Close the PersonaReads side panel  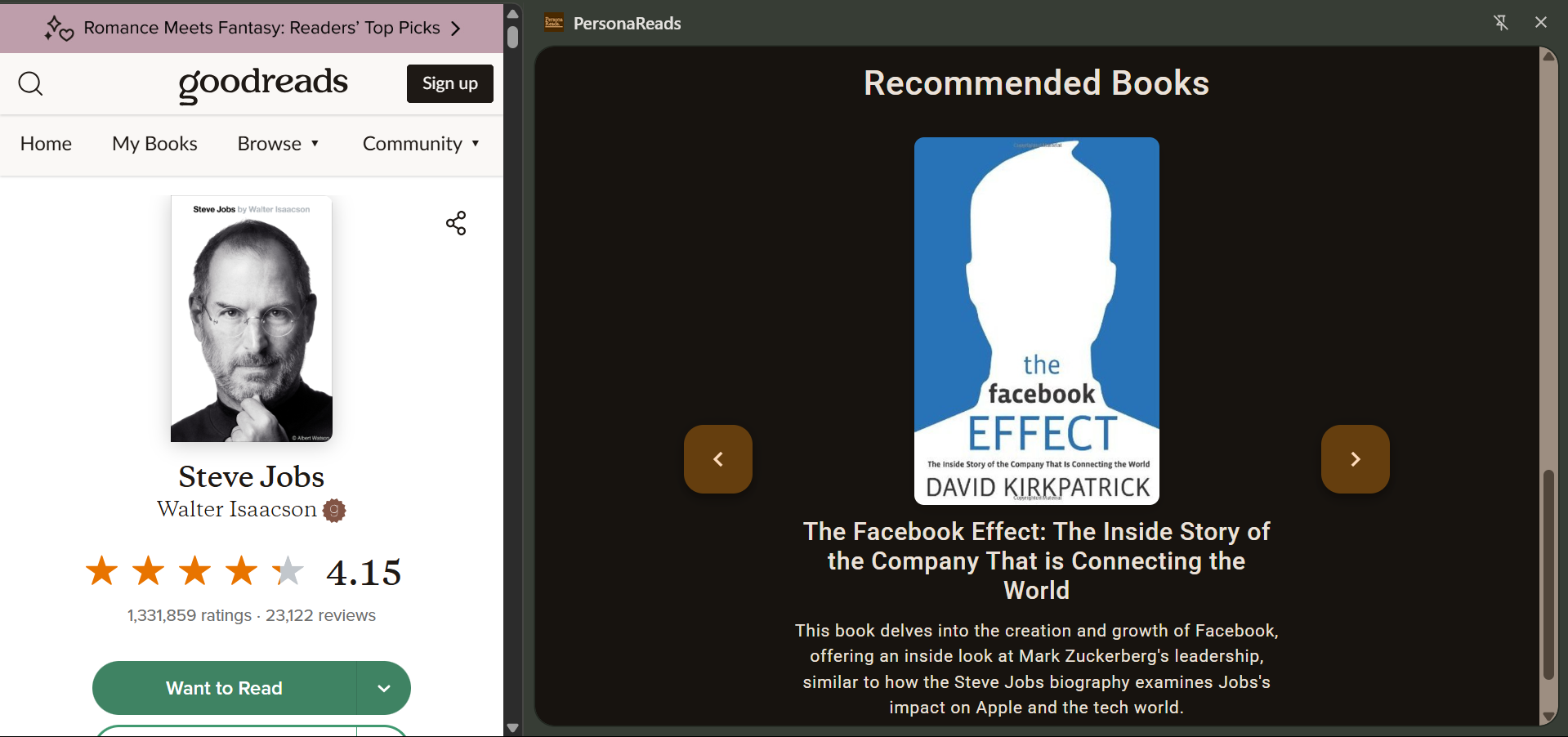coord(1541,22)
